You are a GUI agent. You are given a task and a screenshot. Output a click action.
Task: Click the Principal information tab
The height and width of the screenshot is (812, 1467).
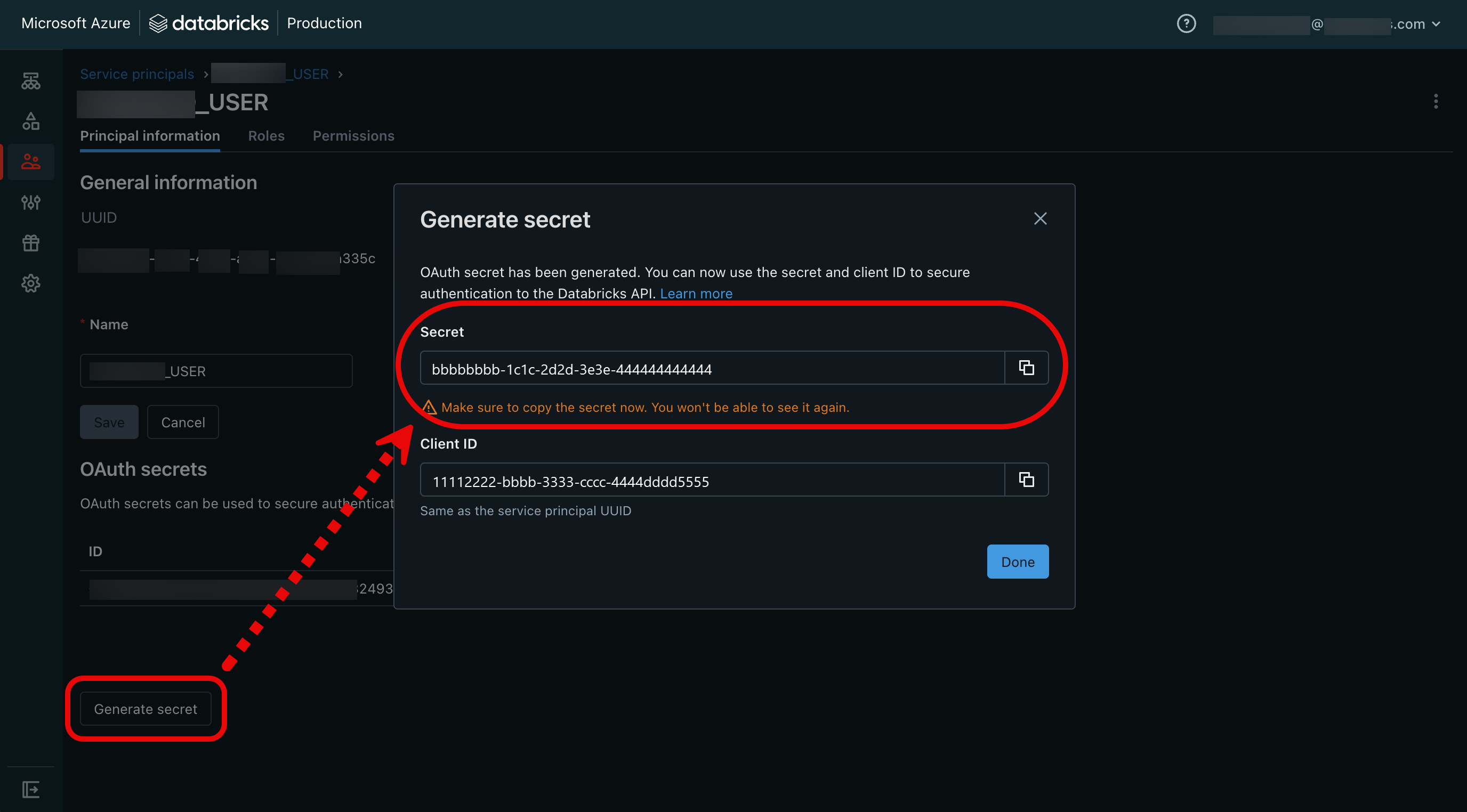click(150, 135)
